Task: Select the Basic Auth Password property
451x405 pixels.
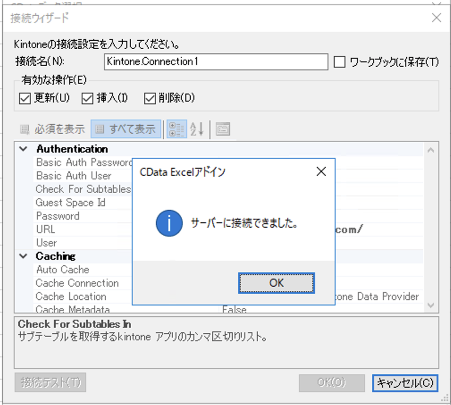Action: [84, 162]
